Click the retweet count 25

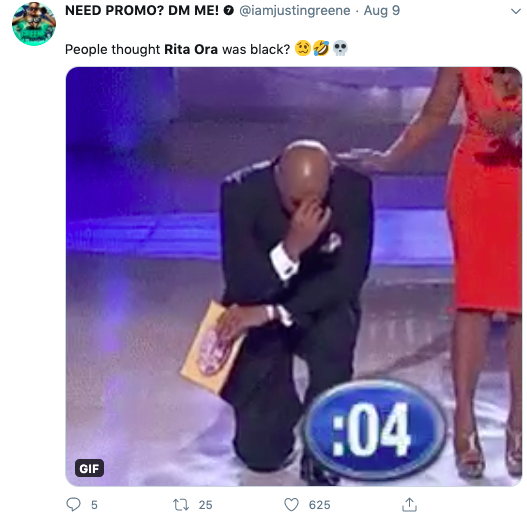pos(205,505)
